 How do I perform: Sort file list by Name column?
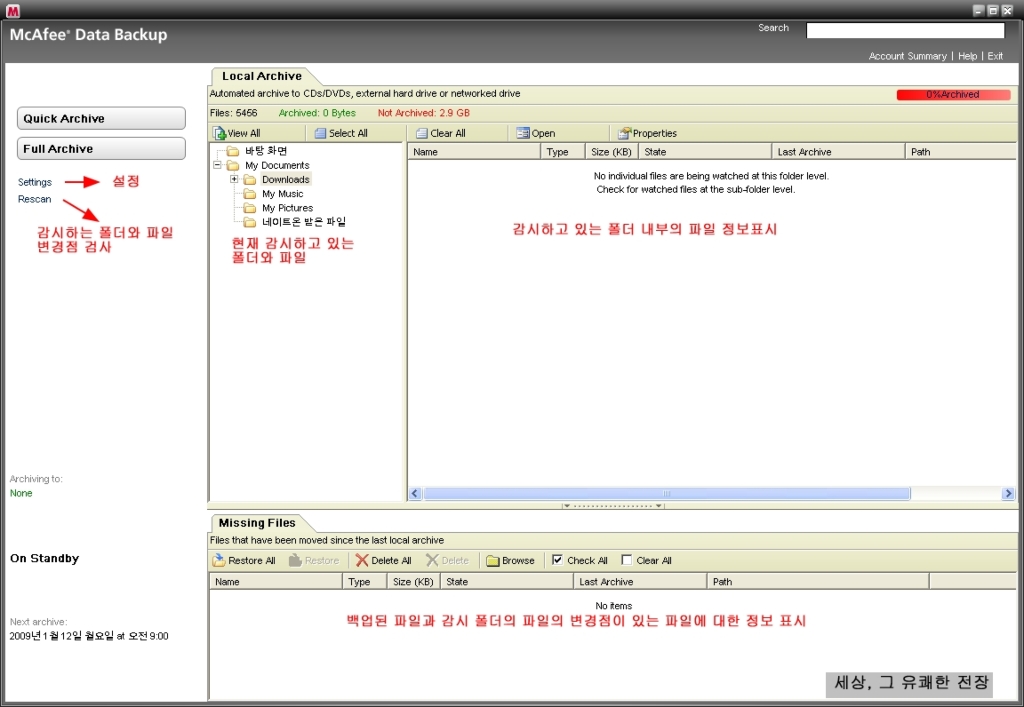pyautogui.click(x=474, y=151)
